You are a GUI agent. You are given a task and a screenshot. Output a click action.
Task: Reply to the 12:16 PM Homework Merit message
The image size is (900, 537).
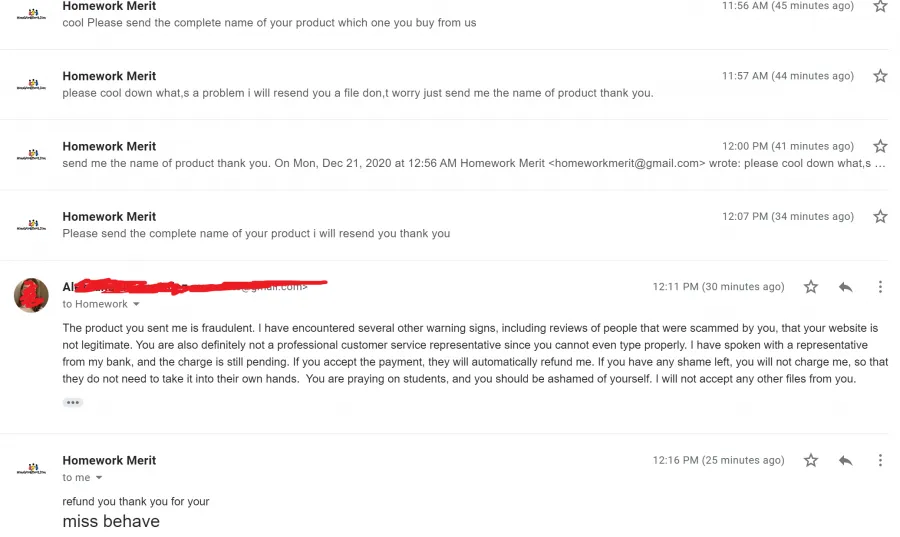coord(845,460)
